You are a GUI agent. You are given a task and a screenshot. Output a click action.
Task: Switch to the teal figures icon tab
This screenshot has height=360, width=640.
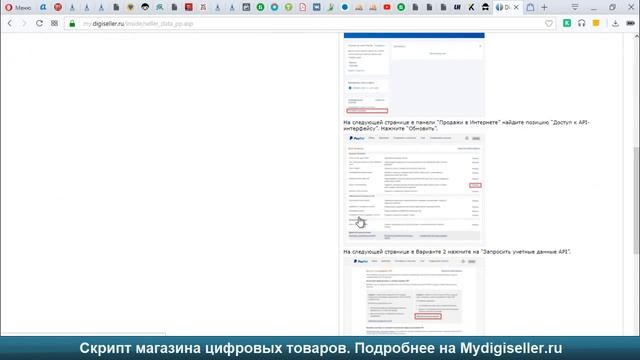click(160, 7)
